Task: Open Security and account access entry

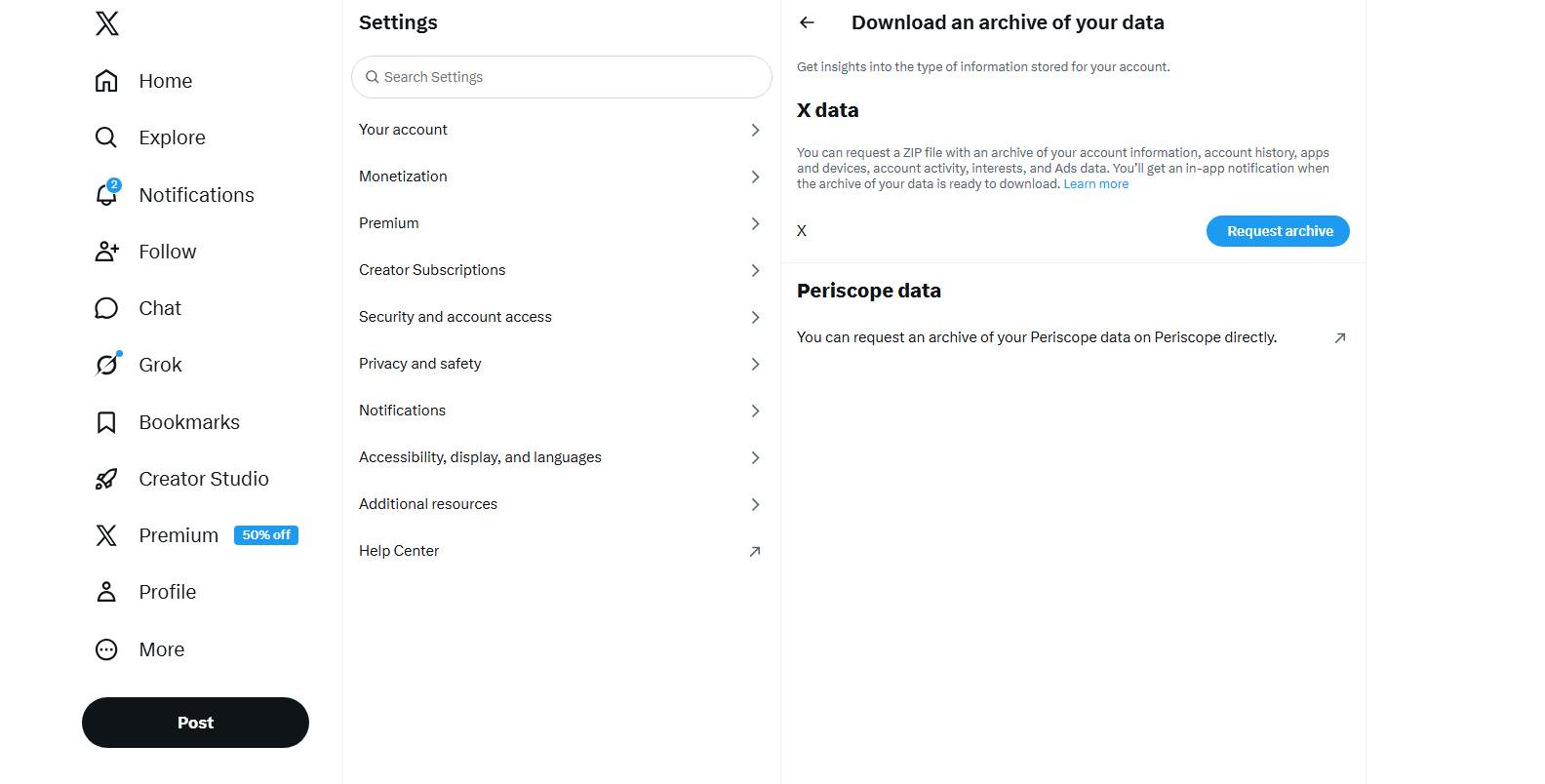Action: click(x=456, y=317)
